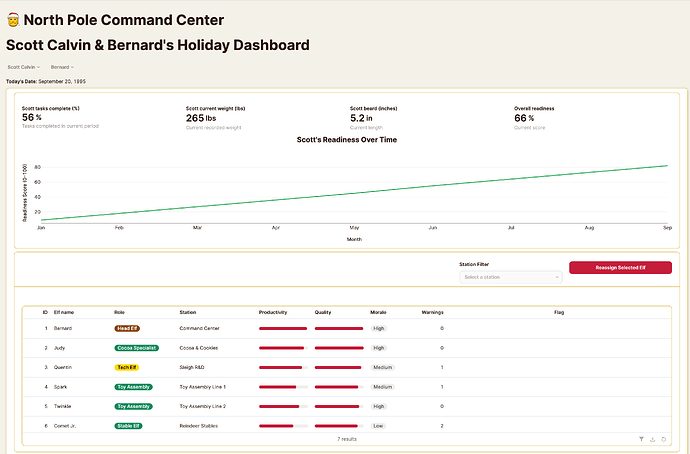
Task: Click the Santa emoji logo
Action: pyautogui.click(x=13, y=21)
